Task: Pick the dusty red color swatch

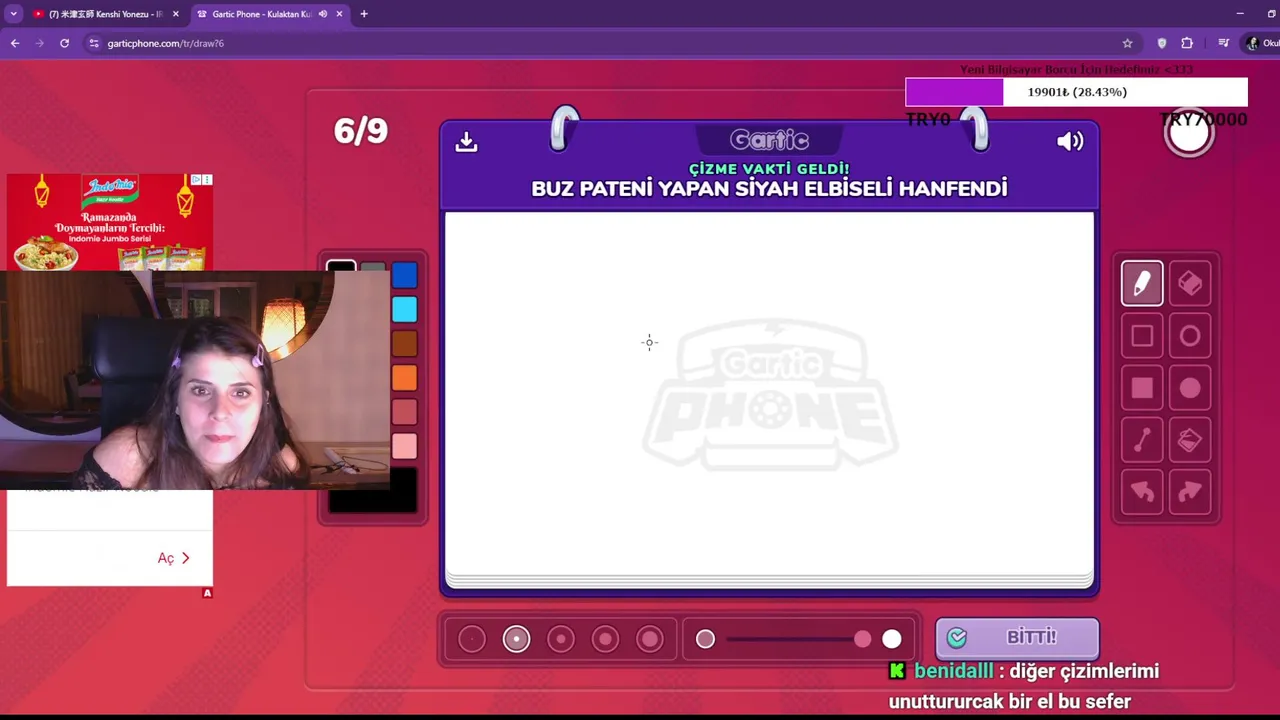Action: click(x=404, y=412)
